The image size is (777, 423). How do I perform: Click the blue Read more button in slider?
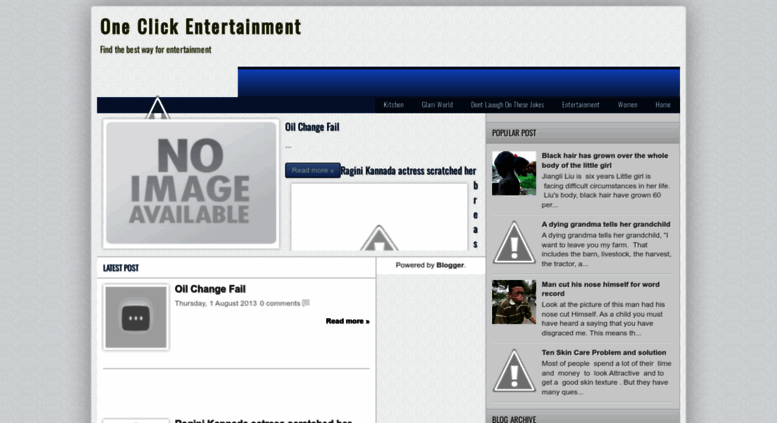coord(313,170)
